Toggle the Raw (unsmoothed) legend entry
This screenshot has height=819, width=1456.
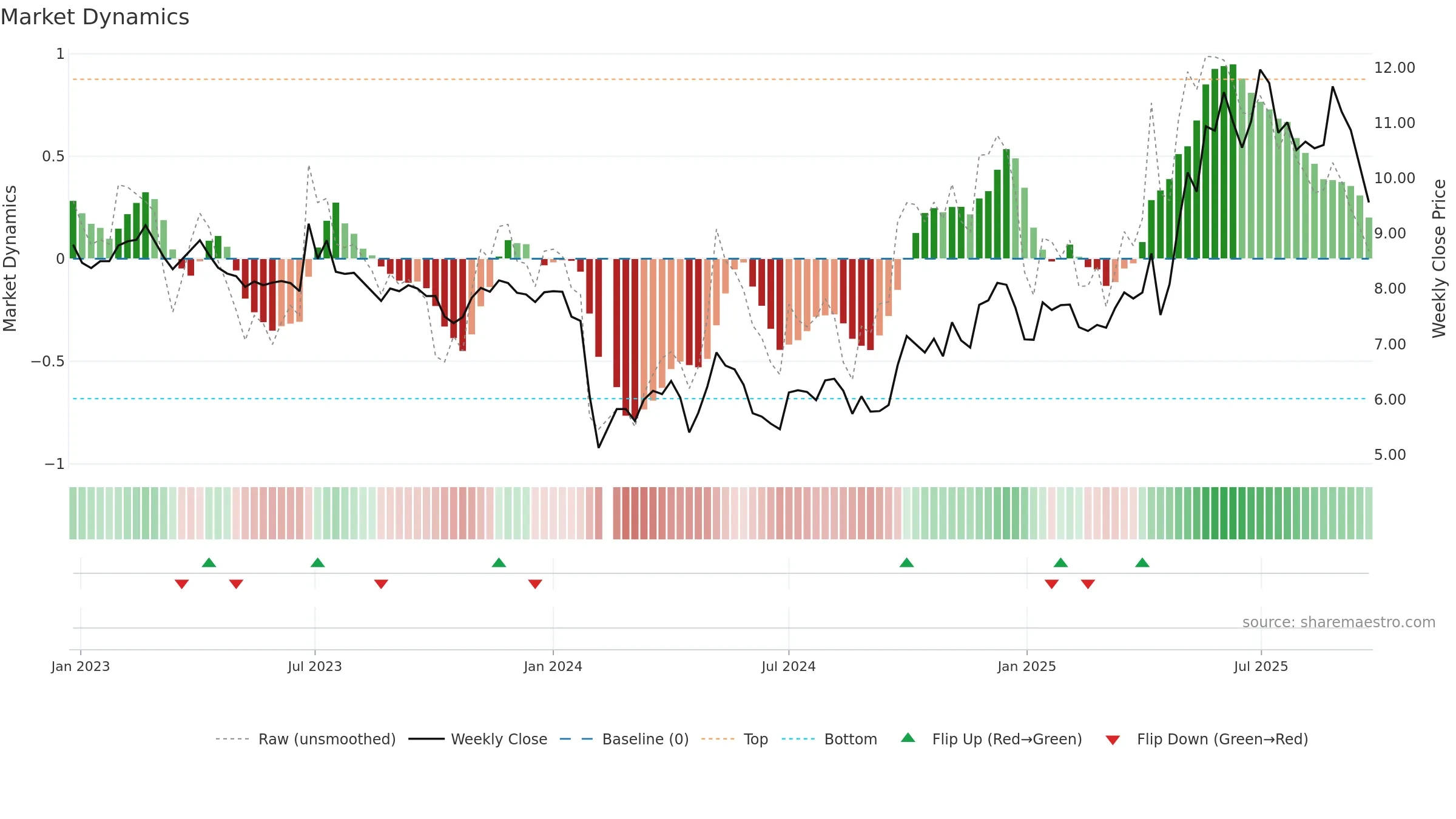(305, 739)
